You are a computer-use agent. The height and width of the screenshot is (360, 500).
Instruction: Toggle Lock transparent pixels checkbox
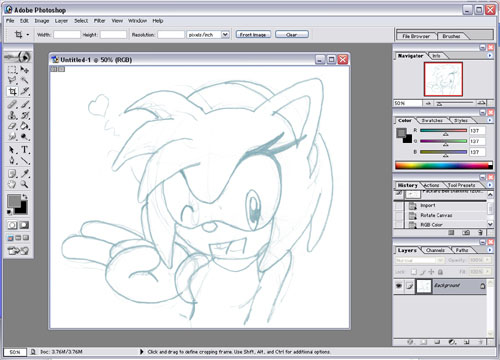414,272
